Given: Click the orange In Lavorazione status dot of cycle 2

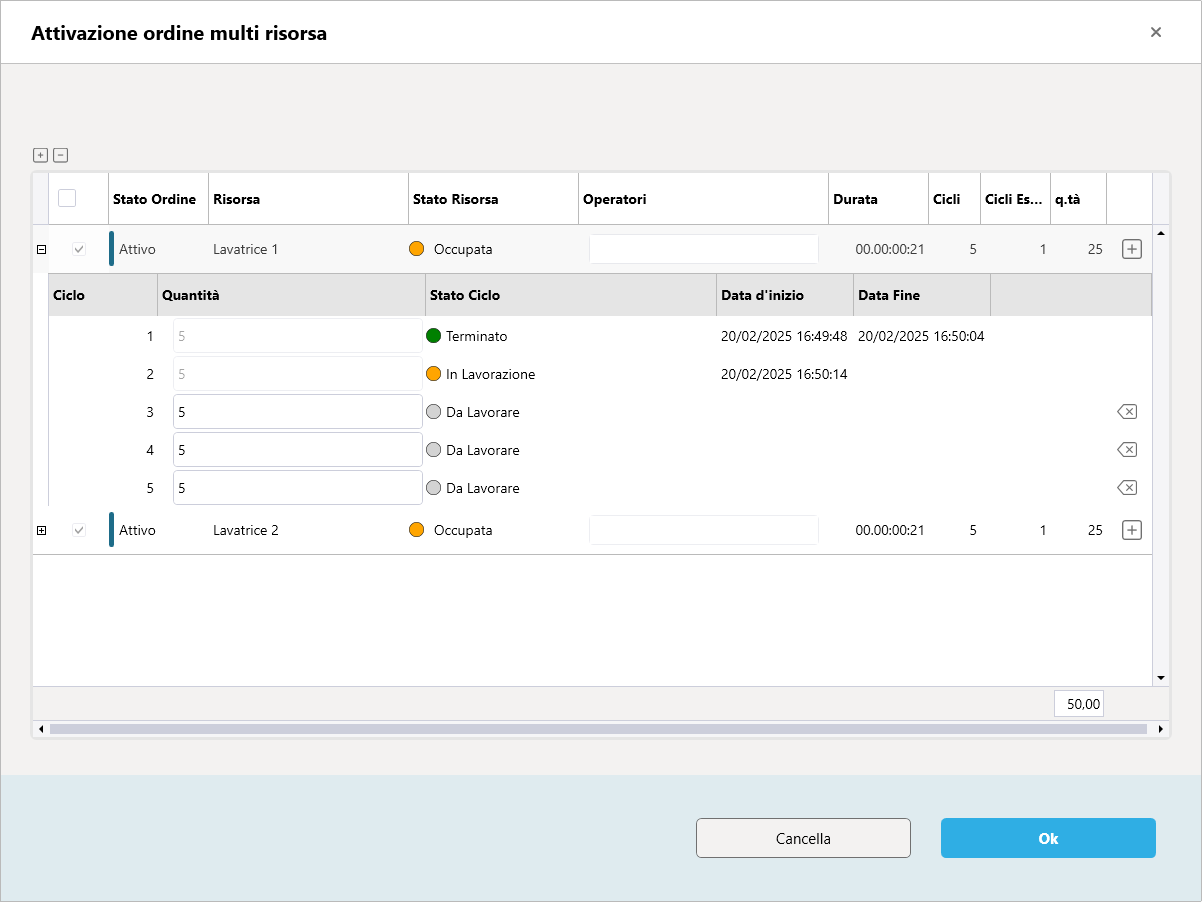Looking at the screenshot, I should 434,374.
